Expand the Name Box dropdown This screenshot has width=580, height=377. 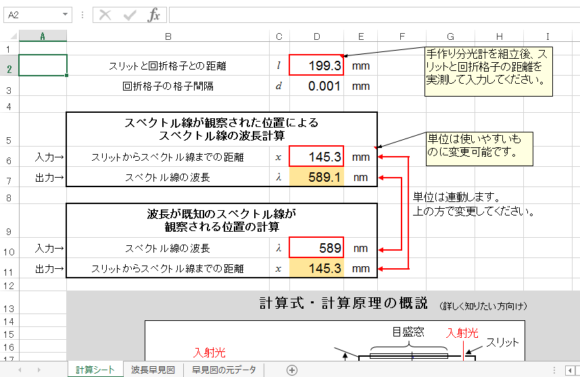coord(65,15)
